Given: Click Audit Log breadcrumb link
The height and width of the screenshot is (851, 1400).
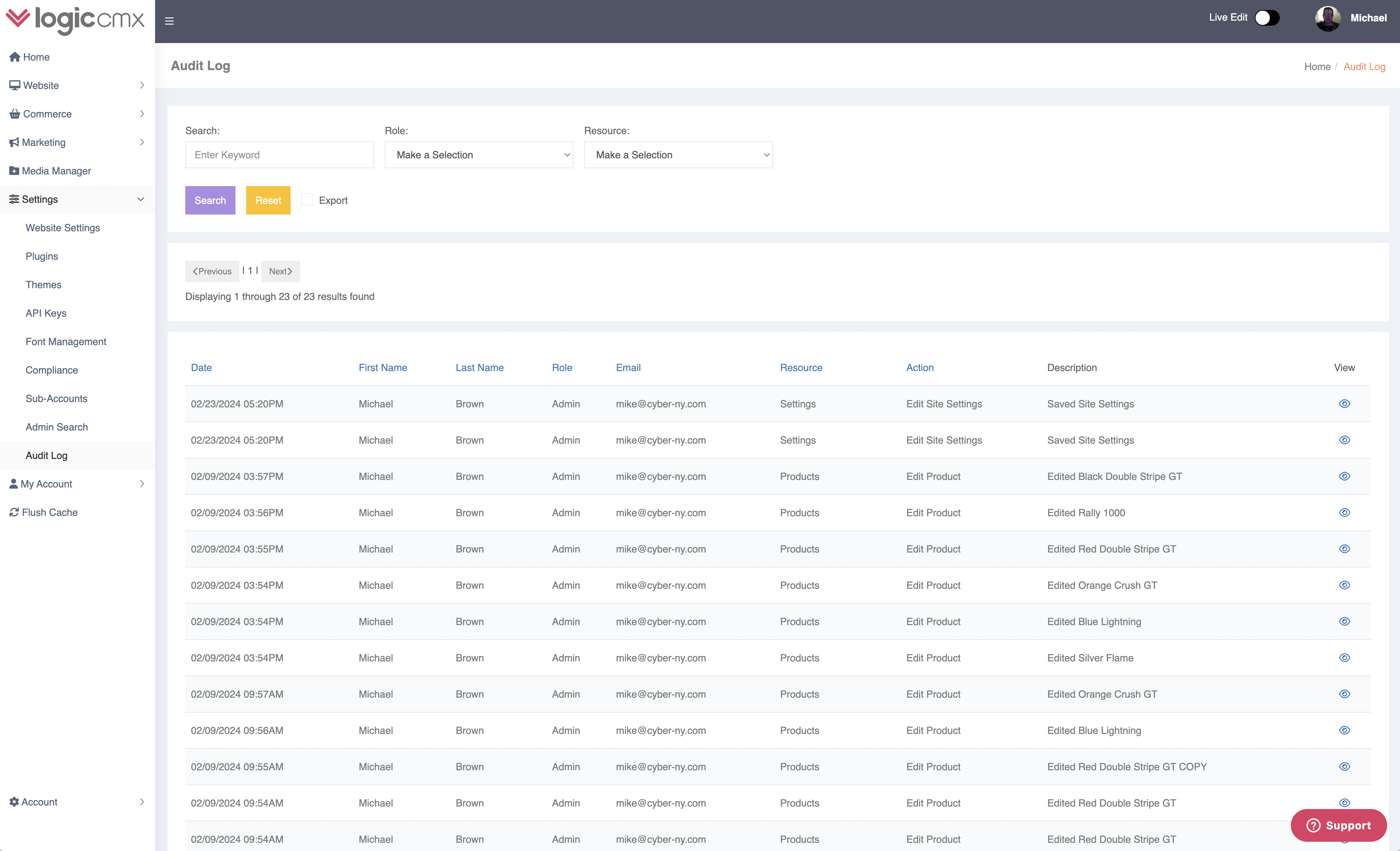Looking at the screenshot, I should coord(1364,67).
